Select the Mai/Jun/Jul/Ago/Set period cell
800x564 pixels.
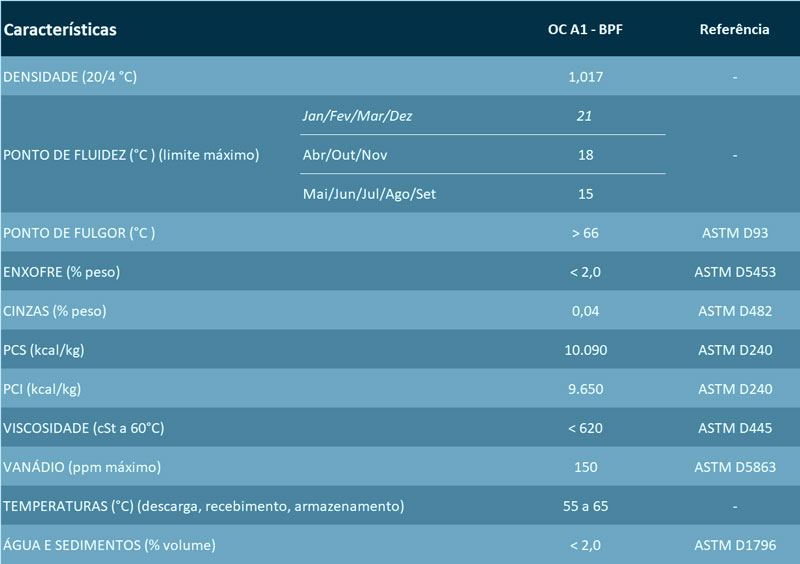369,194
